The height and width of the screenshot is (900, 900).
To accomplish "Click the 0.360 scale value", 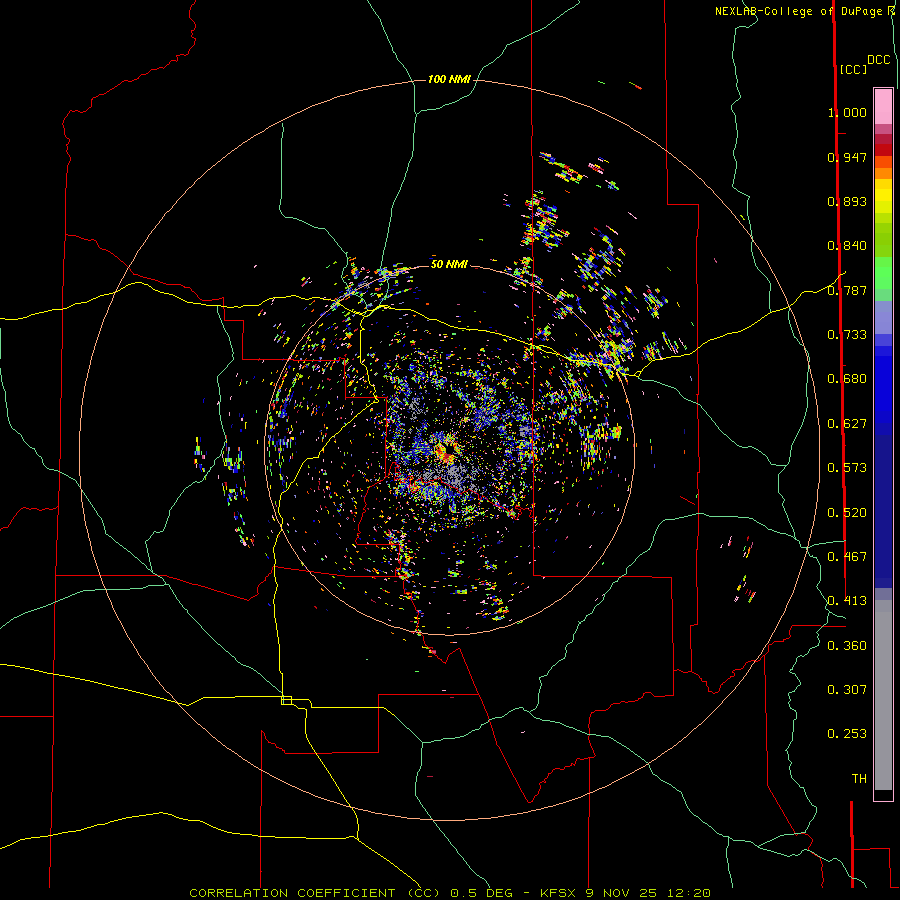I will pos(847,646).
